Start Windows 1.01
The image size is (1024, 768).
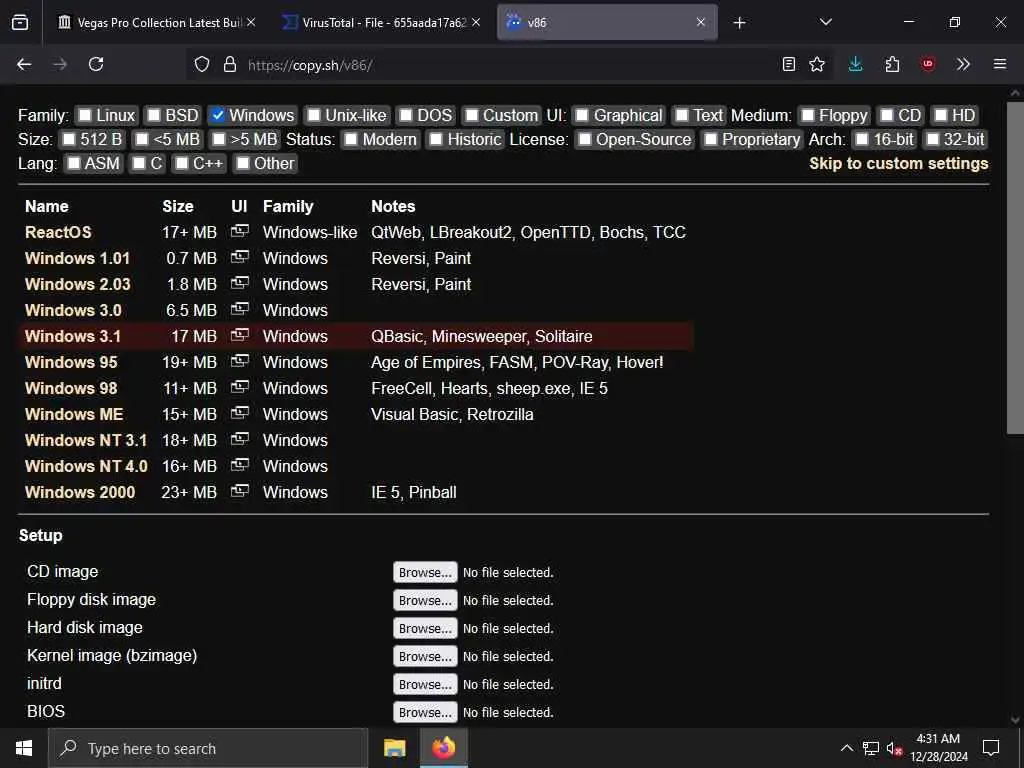tap(77, 259)
